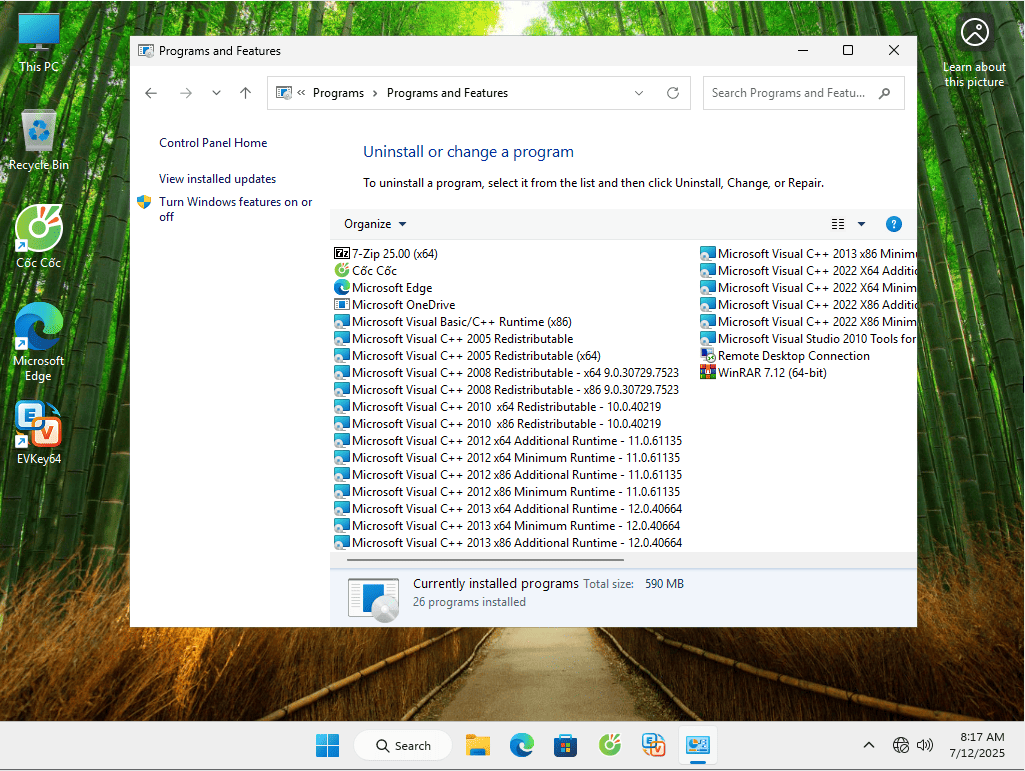Open Control Panel Home link
The width and height of the screenshot is (1025, 771).
click(x=213, y=143)
